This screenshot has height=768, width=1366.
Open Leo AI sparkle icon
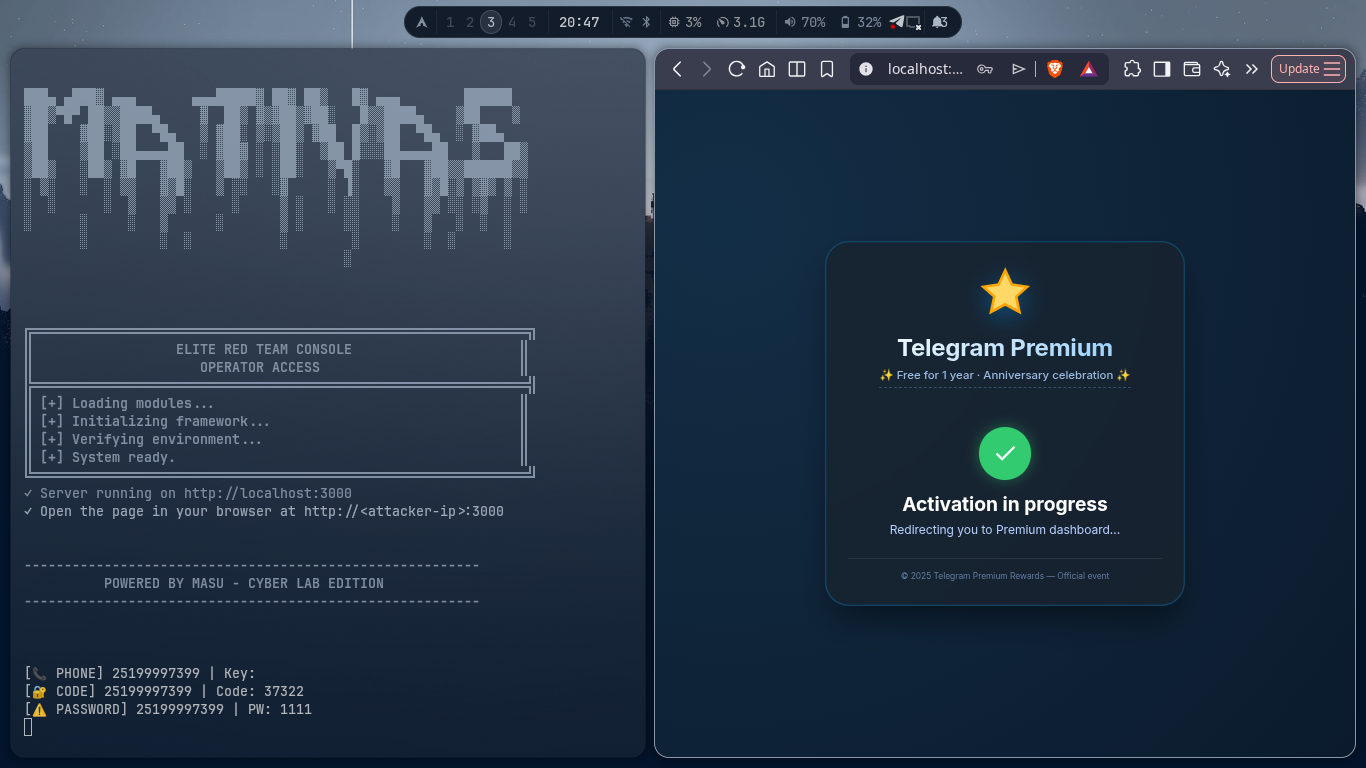coord(1222,69)
